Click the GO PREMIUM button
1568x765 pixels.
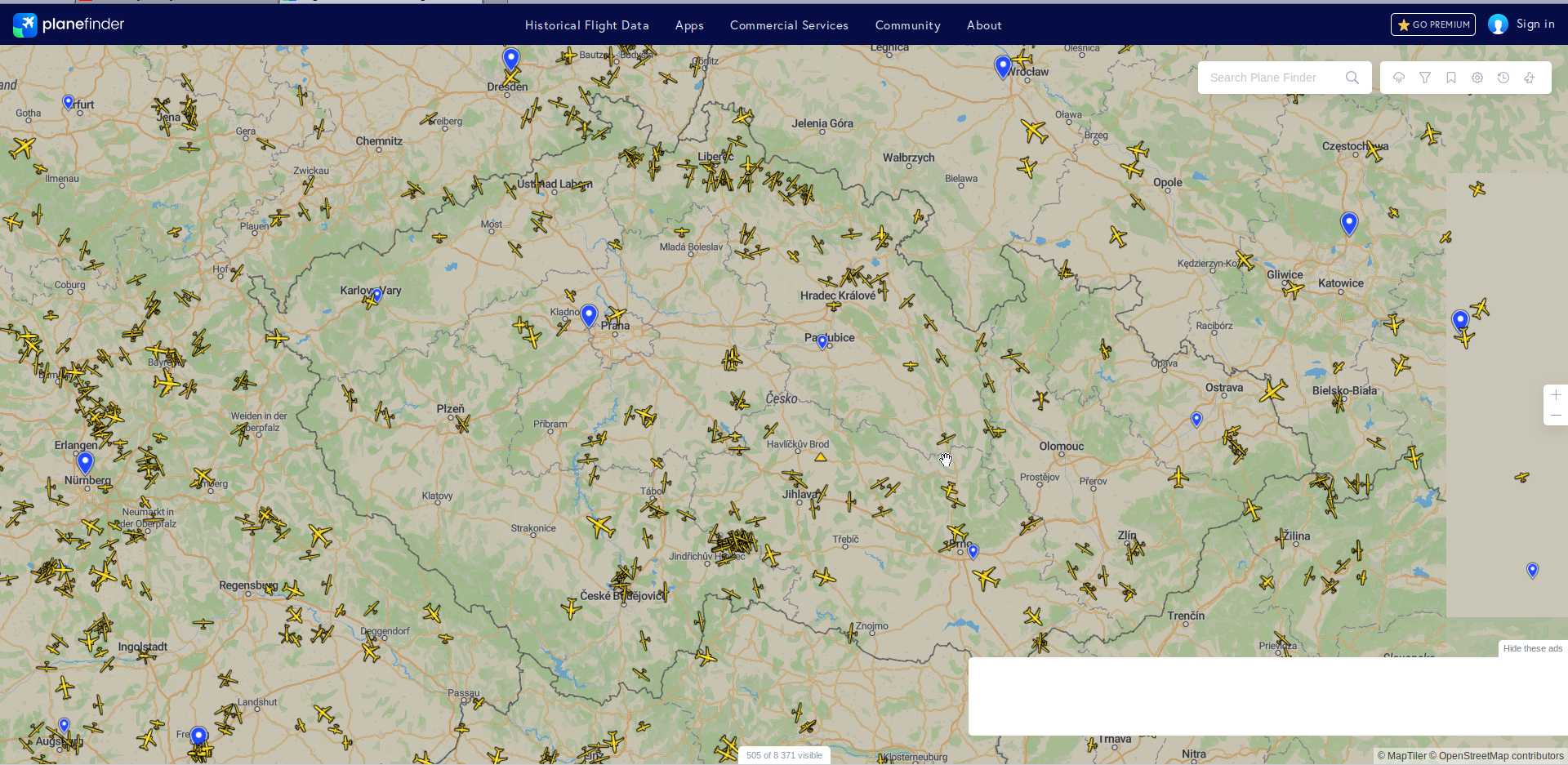(1433, 24)
